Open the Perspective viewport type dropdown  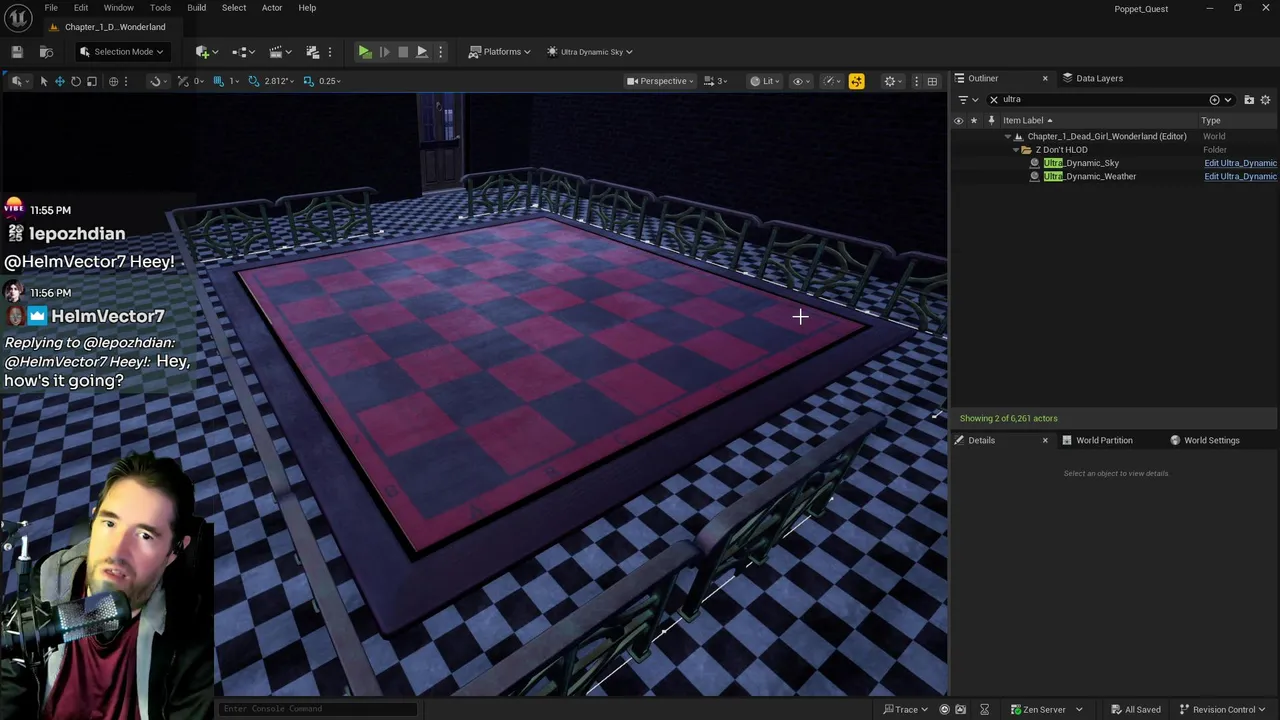tap(661, 81)
